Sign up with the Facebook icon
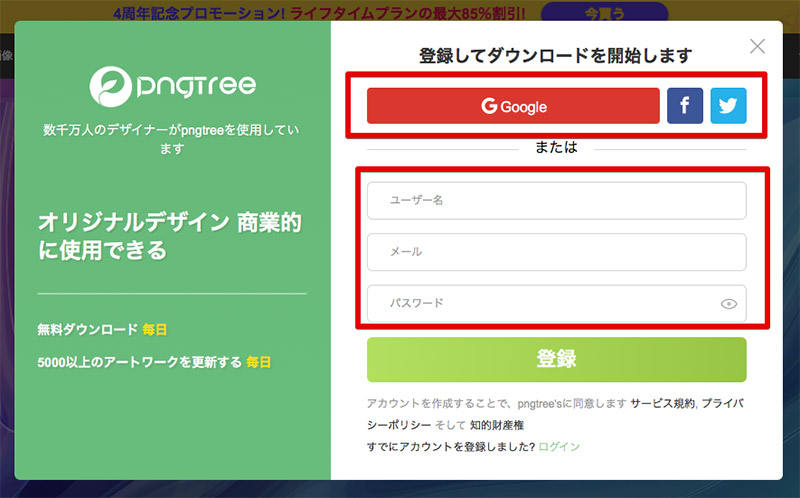 click(685, 106)
